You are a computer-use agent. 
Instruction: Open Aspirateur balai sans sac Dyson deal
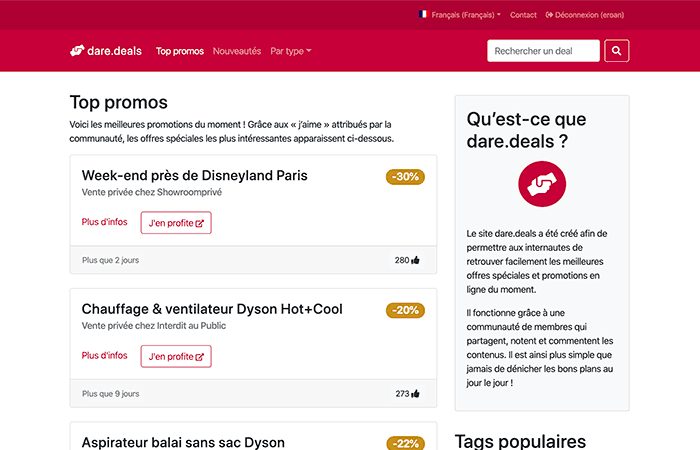183,442
